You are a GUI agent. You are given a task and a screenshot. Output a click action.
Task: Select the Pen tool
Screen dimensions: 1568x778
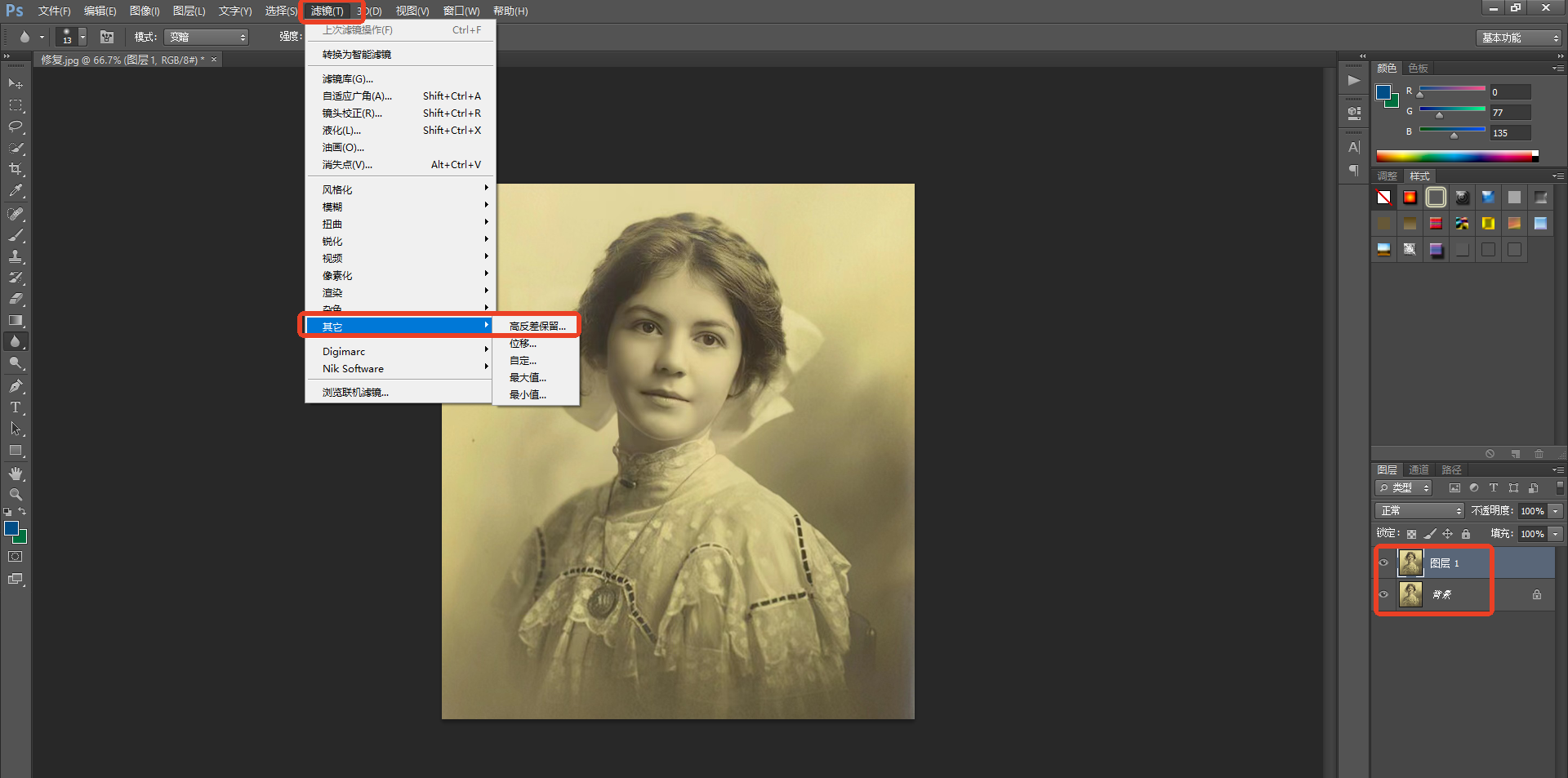[16, 386]
